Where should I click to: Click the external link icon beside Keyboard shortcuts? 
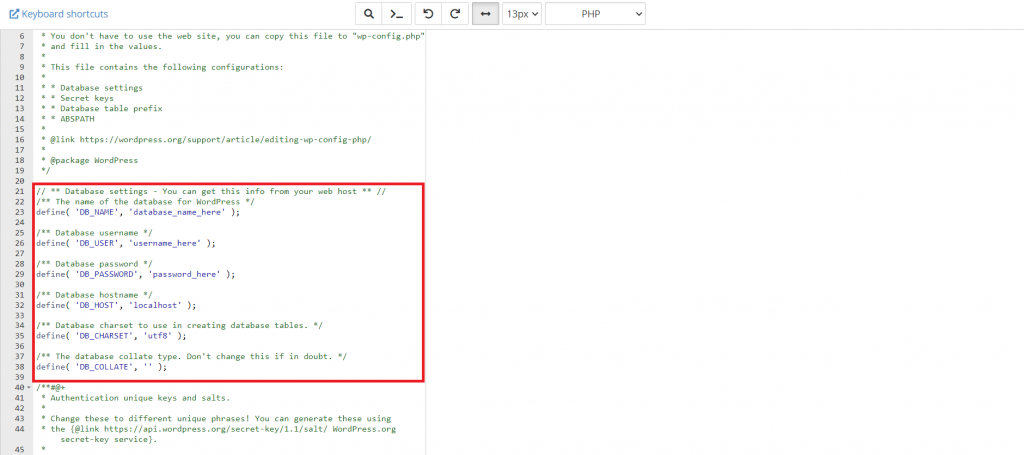[14, 14]
